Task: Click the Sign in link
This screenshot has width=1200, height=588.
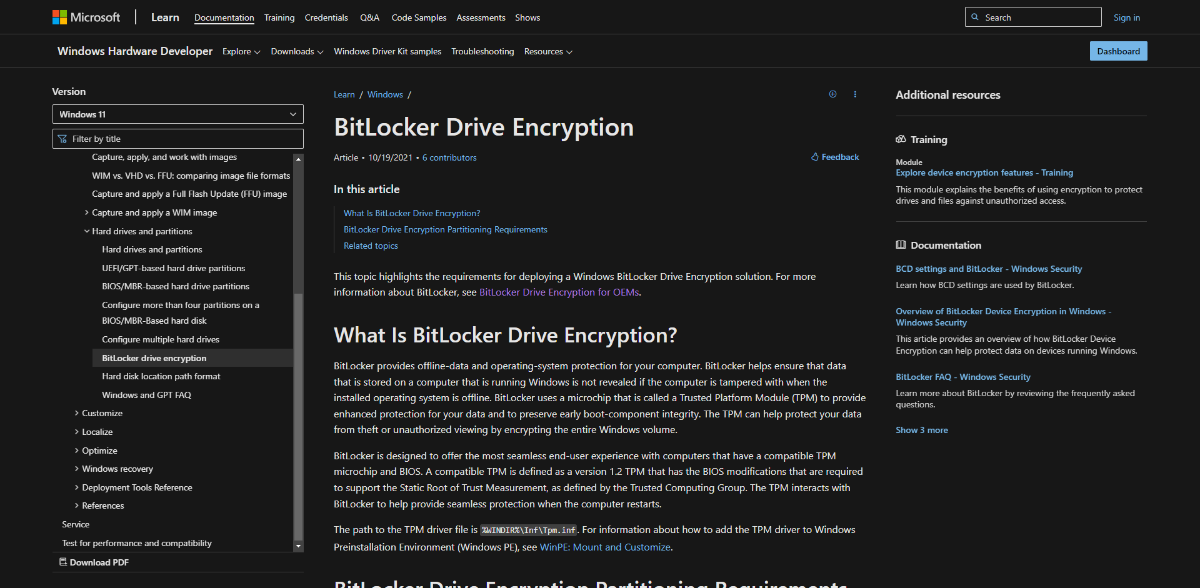Action: (x=1127, y=18)
